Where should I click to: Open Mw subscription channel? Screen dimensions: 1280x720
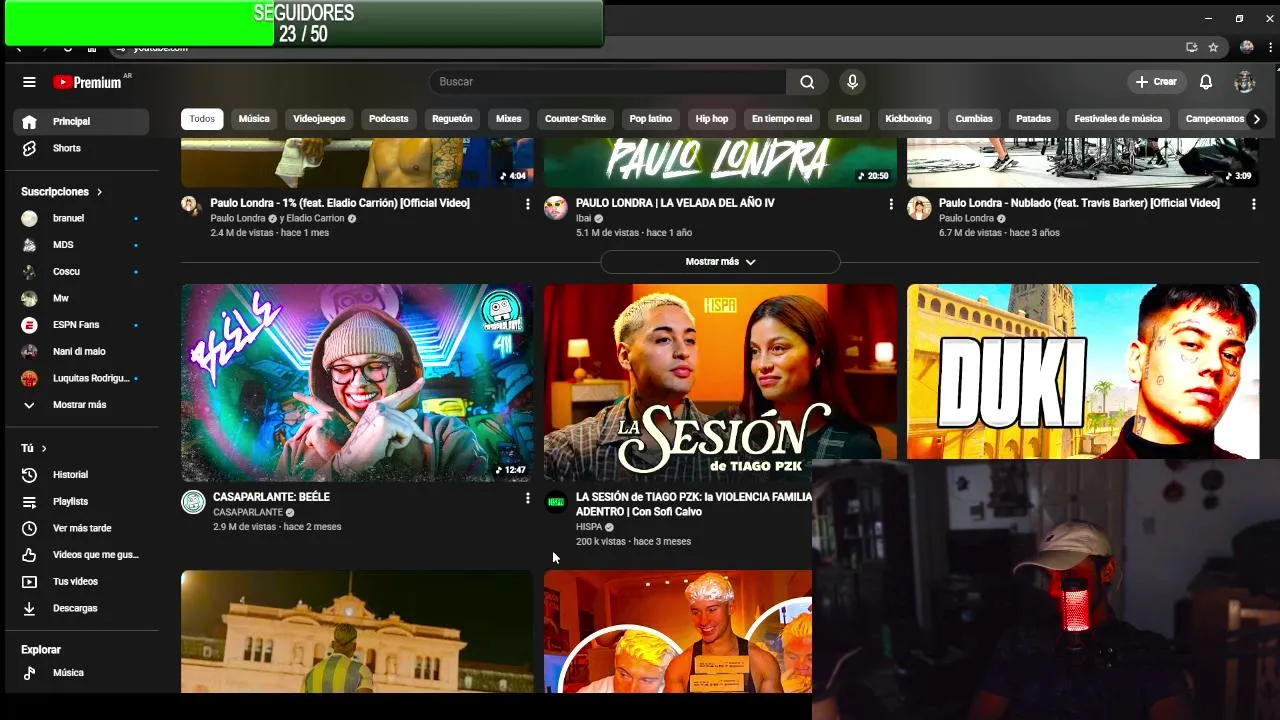coord(81,298)
